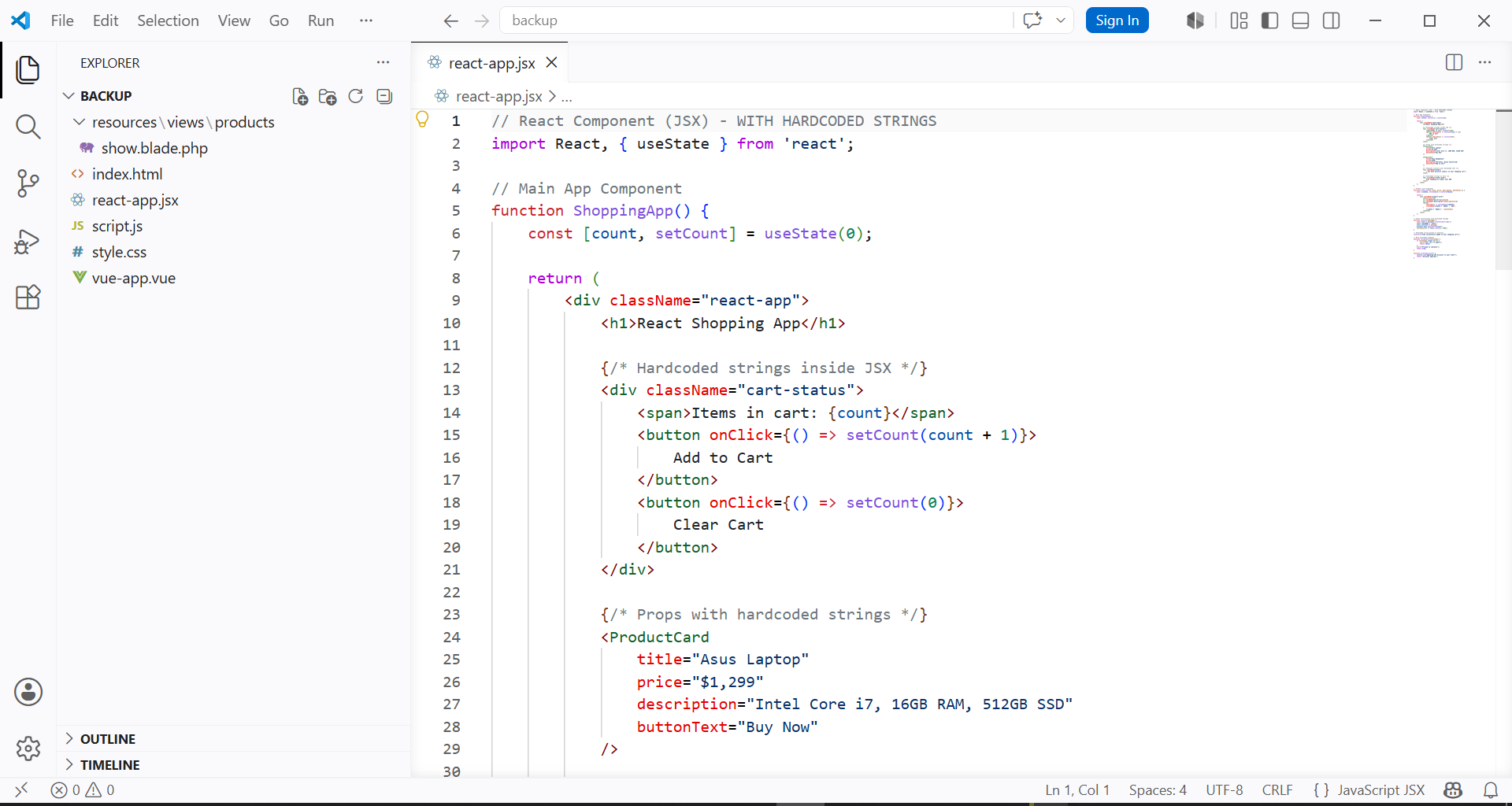The width and height of the screenshot is (1512, 806).
Task: Go back in navigation history
Action: click(x=450, y=20)
